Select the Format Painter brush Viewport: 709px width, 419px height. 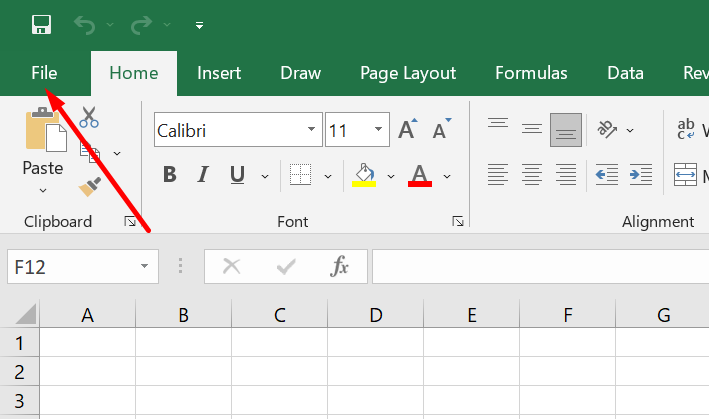pos(90,186)
